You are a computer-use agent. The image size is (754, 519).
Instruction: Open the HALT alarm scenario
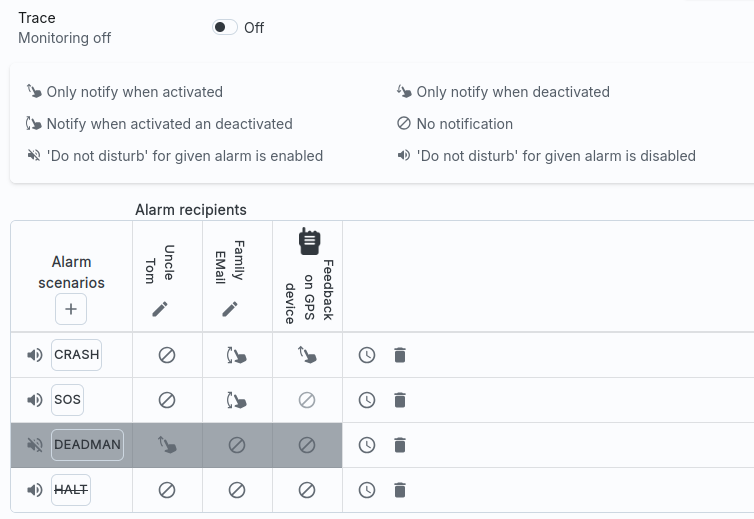click(71, 490)
